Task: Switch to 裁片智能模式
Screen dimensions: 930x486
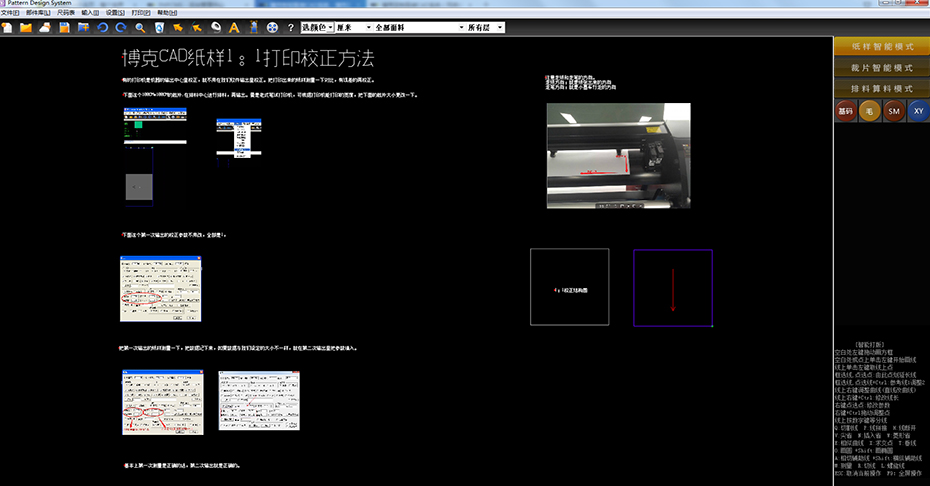Action: click(881, 67)
